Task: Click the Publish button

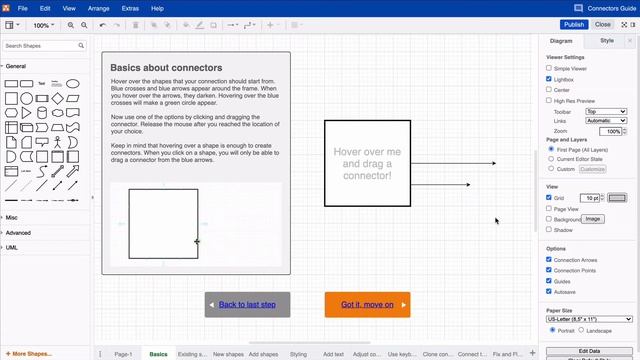Action: pos(574,24)
